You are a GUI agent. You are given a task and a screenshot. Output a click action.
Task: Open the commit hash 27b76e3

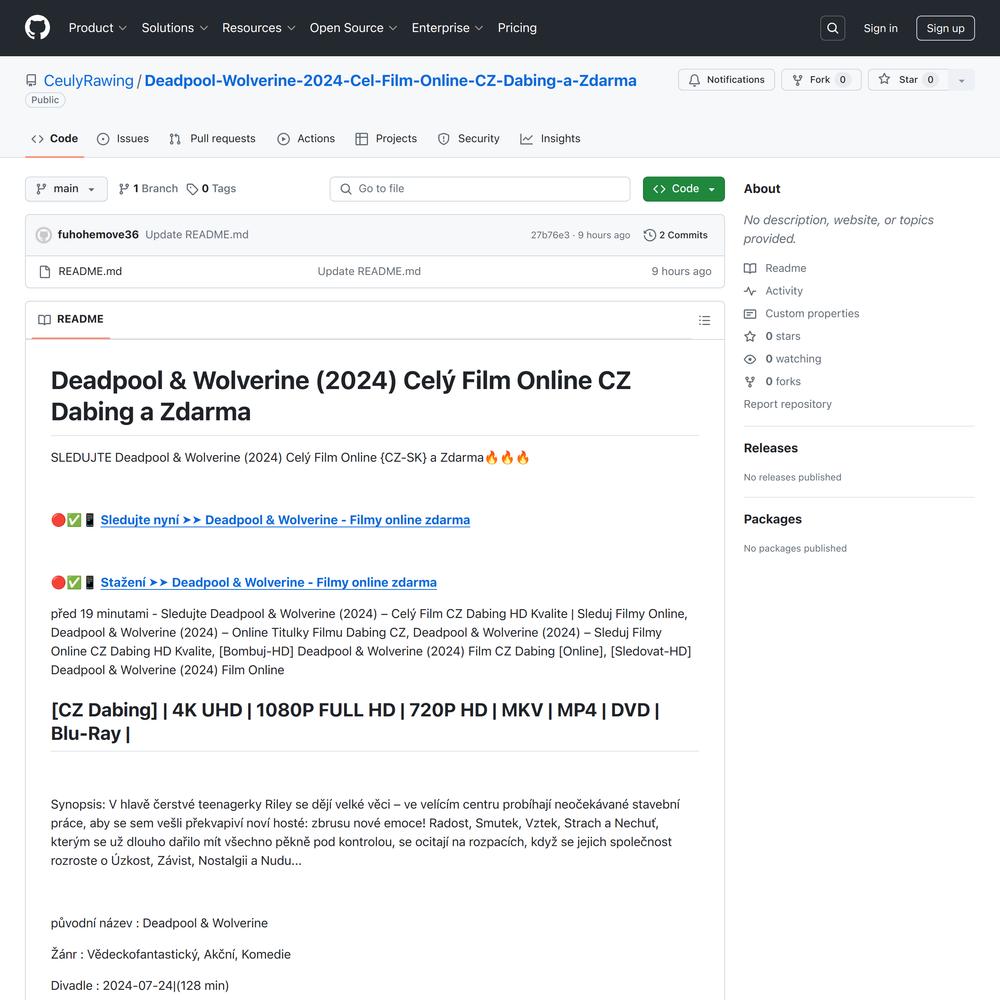click(x=550, y=235)
